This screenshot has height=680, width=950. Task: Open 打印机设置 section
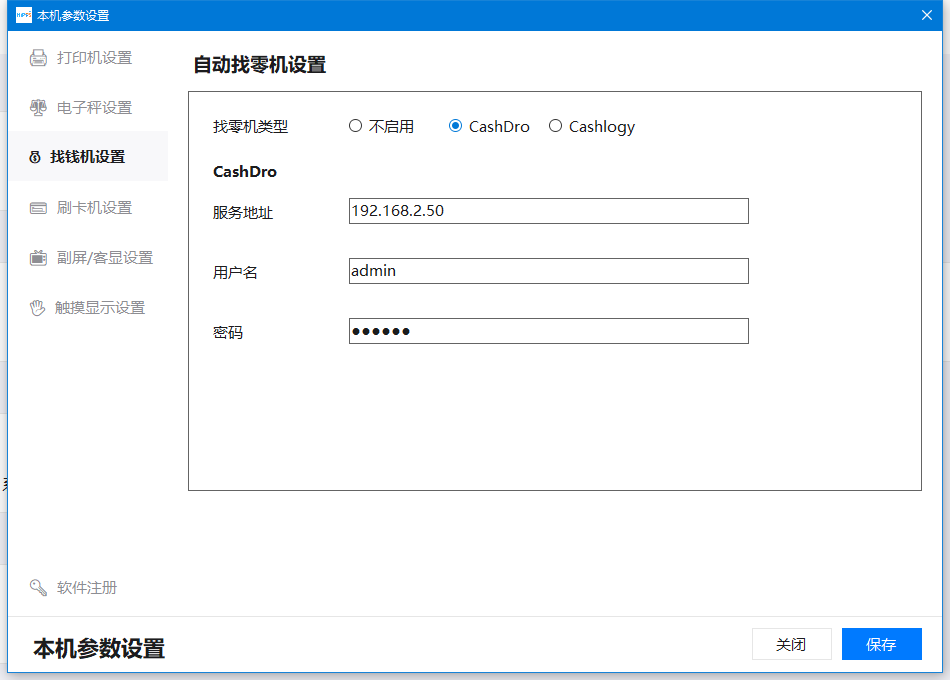pos(88,58)
